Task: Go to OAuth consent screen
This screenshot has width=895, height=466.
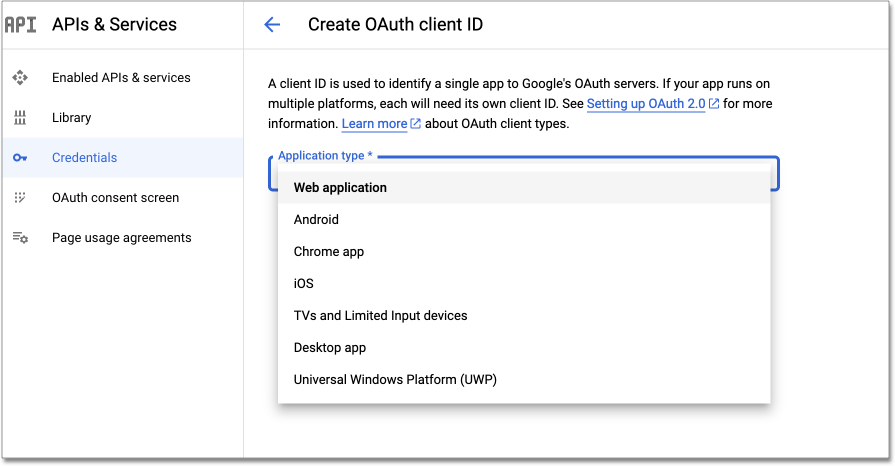Action: (115, 198)
